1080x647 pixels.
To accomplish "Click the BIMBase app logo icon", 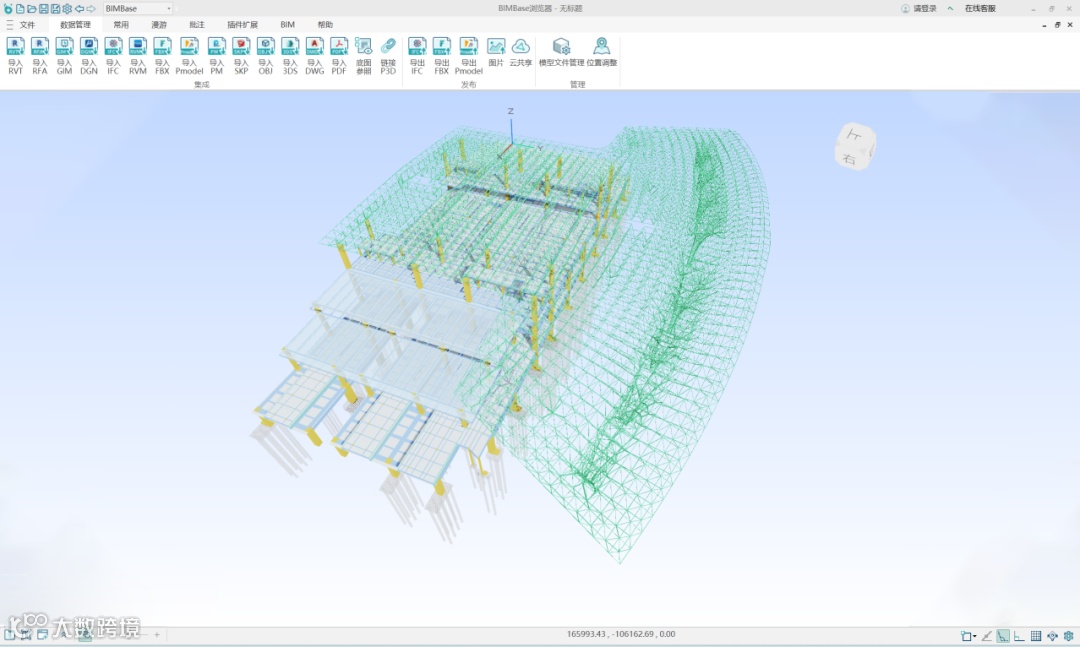I will 8,9.
